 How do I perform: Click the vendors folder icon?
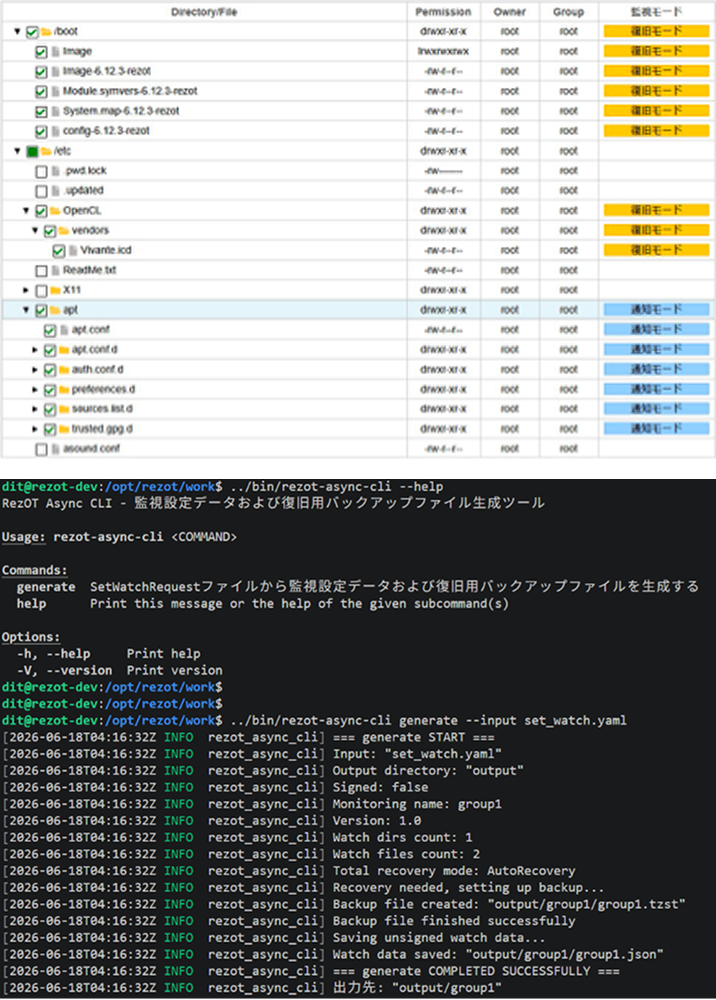[64, 230]
